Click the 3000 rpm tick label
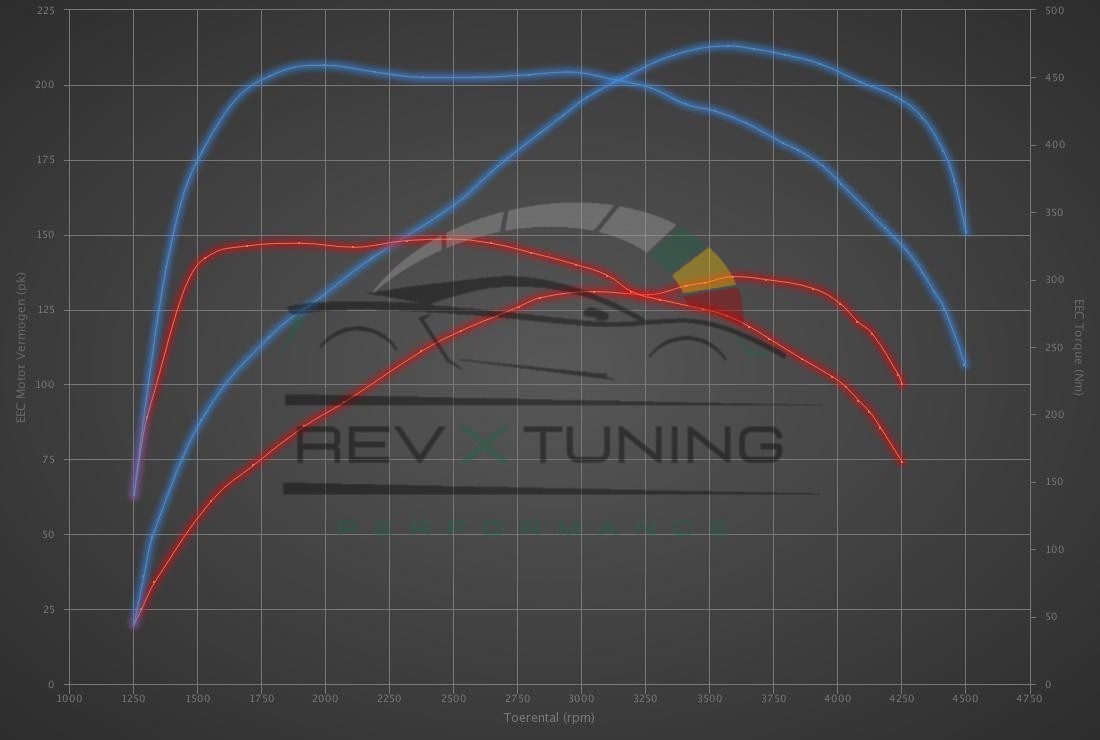Viewport: 1100px width, 740px height. [x=581, y=698]
